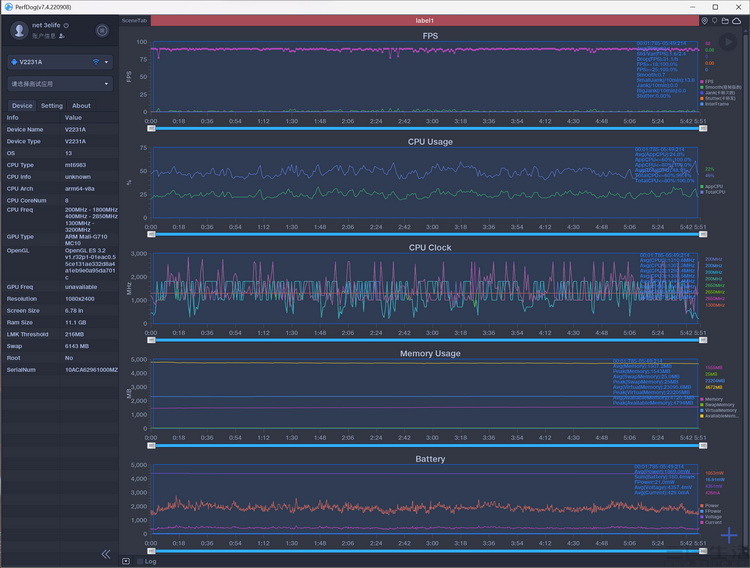Select the SceneTab label
Viewport: 750px width, 568px height.
(x=134, y=21)
